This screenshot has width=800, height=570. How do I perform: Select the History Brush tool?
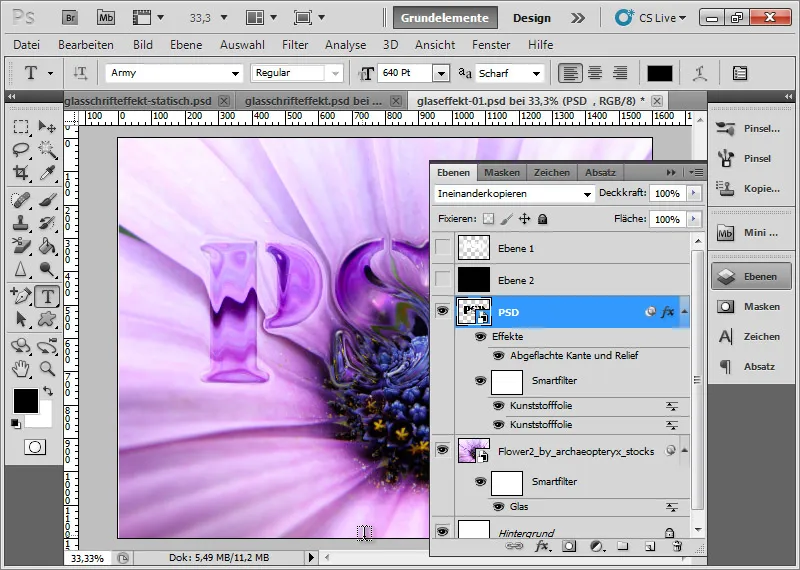click(47, 223)
